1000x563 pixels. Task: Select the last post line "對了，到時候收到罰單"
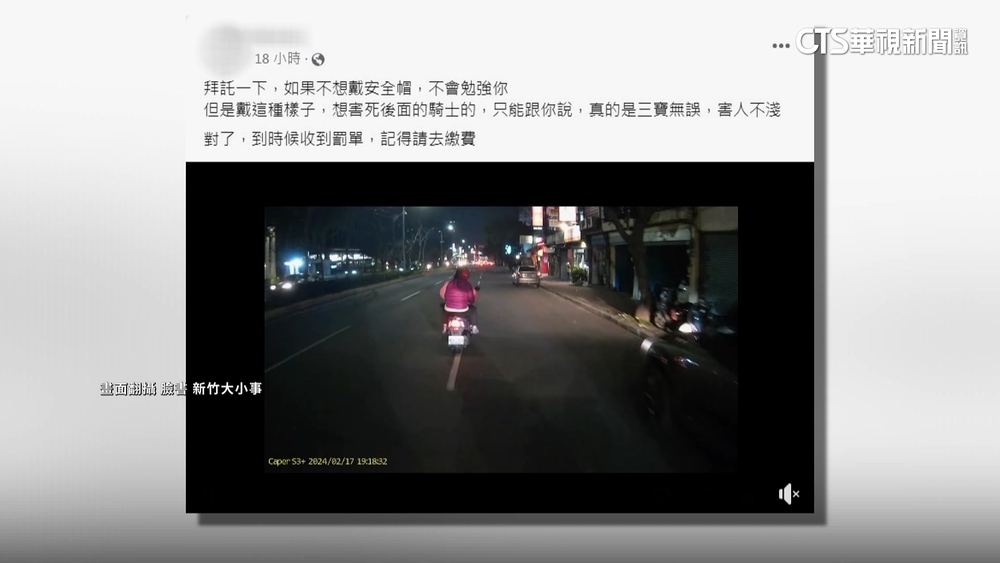click(x=339, y=139)
